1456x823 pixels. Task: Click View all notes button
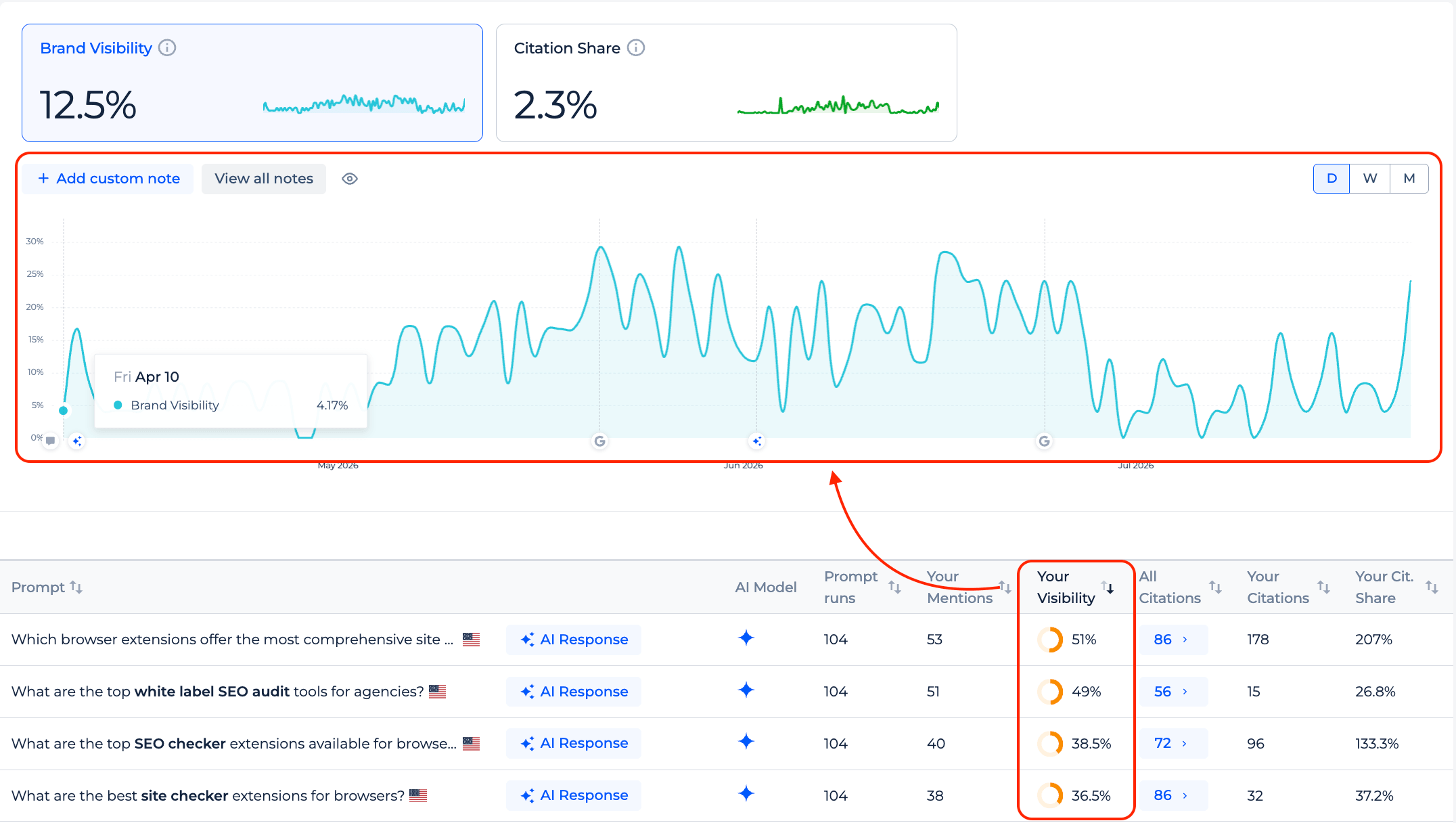coord(264,179)
